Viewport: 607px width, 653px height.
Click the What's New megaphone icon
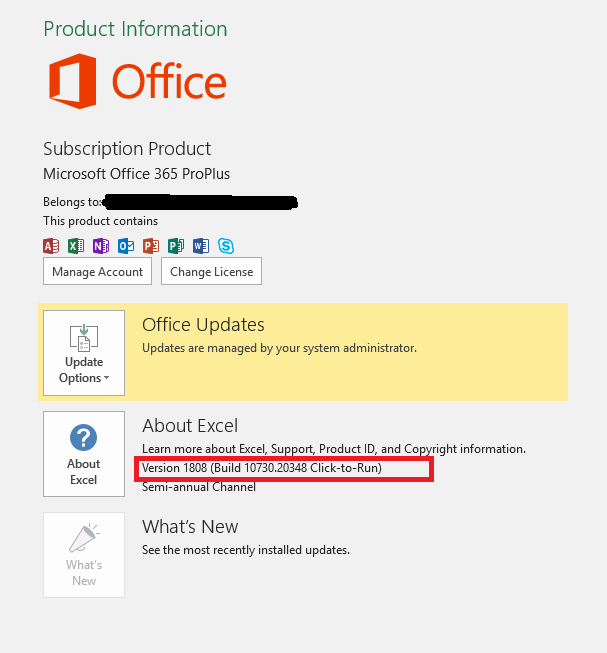click(84, 538)
